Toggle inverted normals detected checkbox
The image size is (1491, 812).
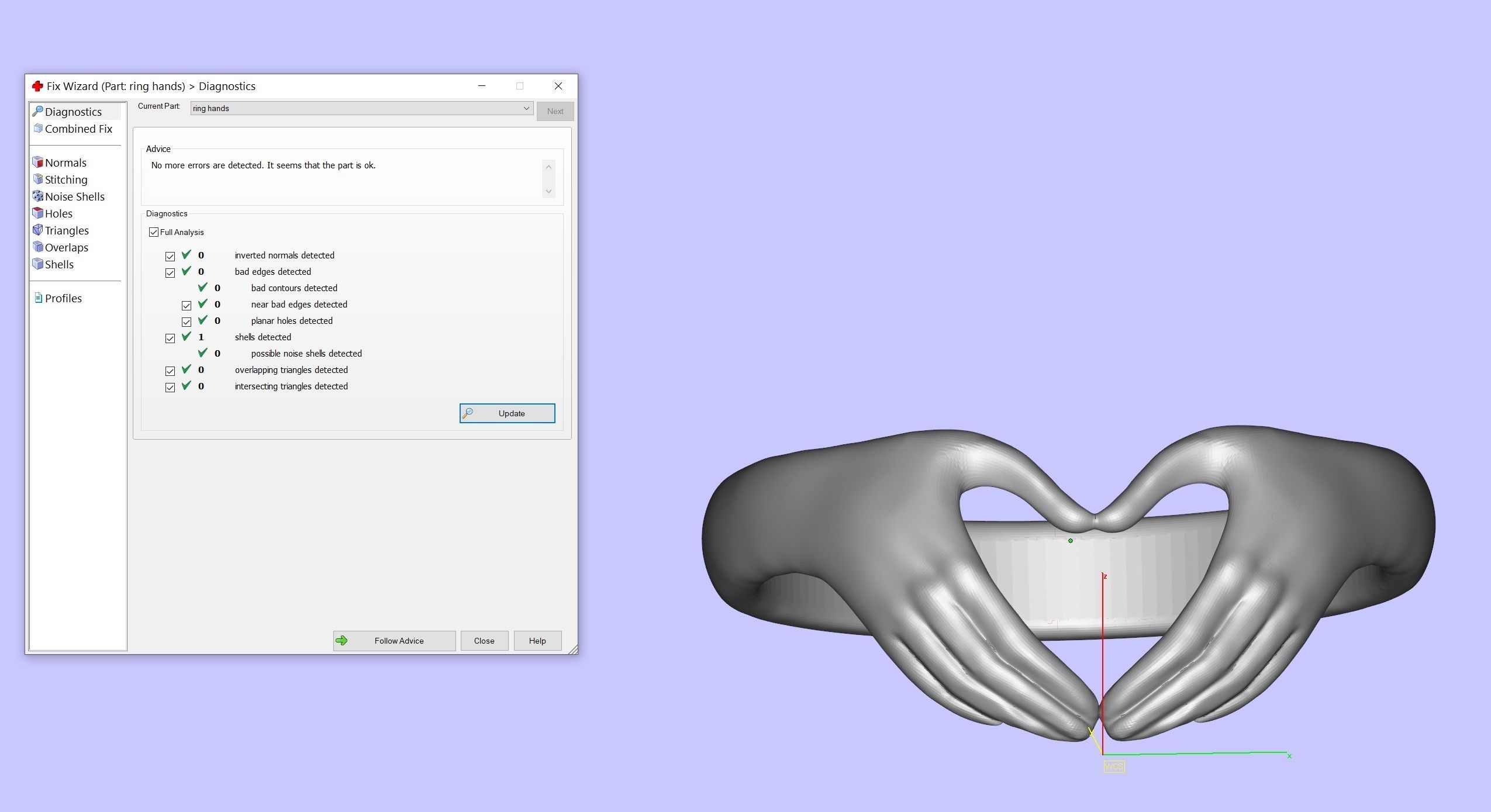[x=170, y=256]
